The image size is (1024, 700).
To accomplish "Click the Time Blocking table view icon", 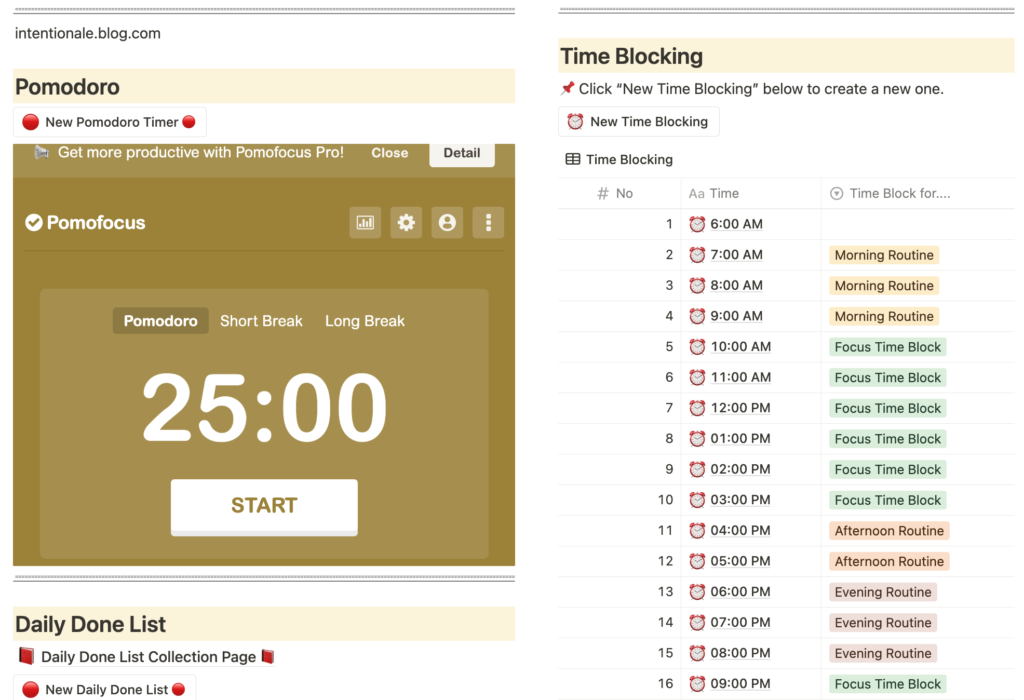I will 573,159.
